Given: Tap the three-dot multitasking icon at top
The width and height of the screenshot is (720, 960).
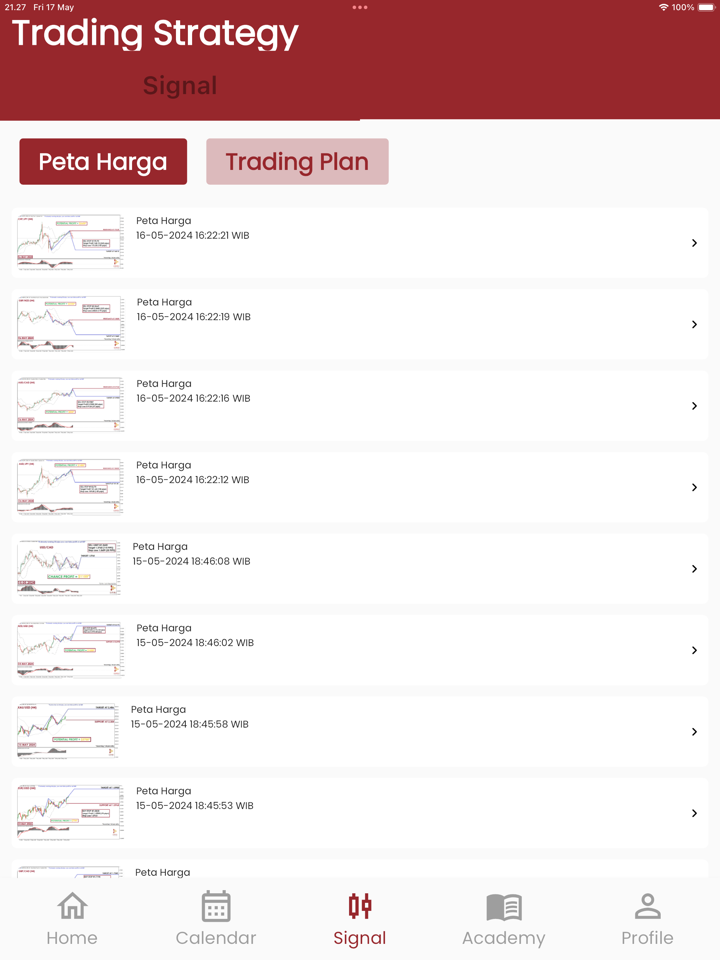Looking at the screenshot, I should (360, 7).
